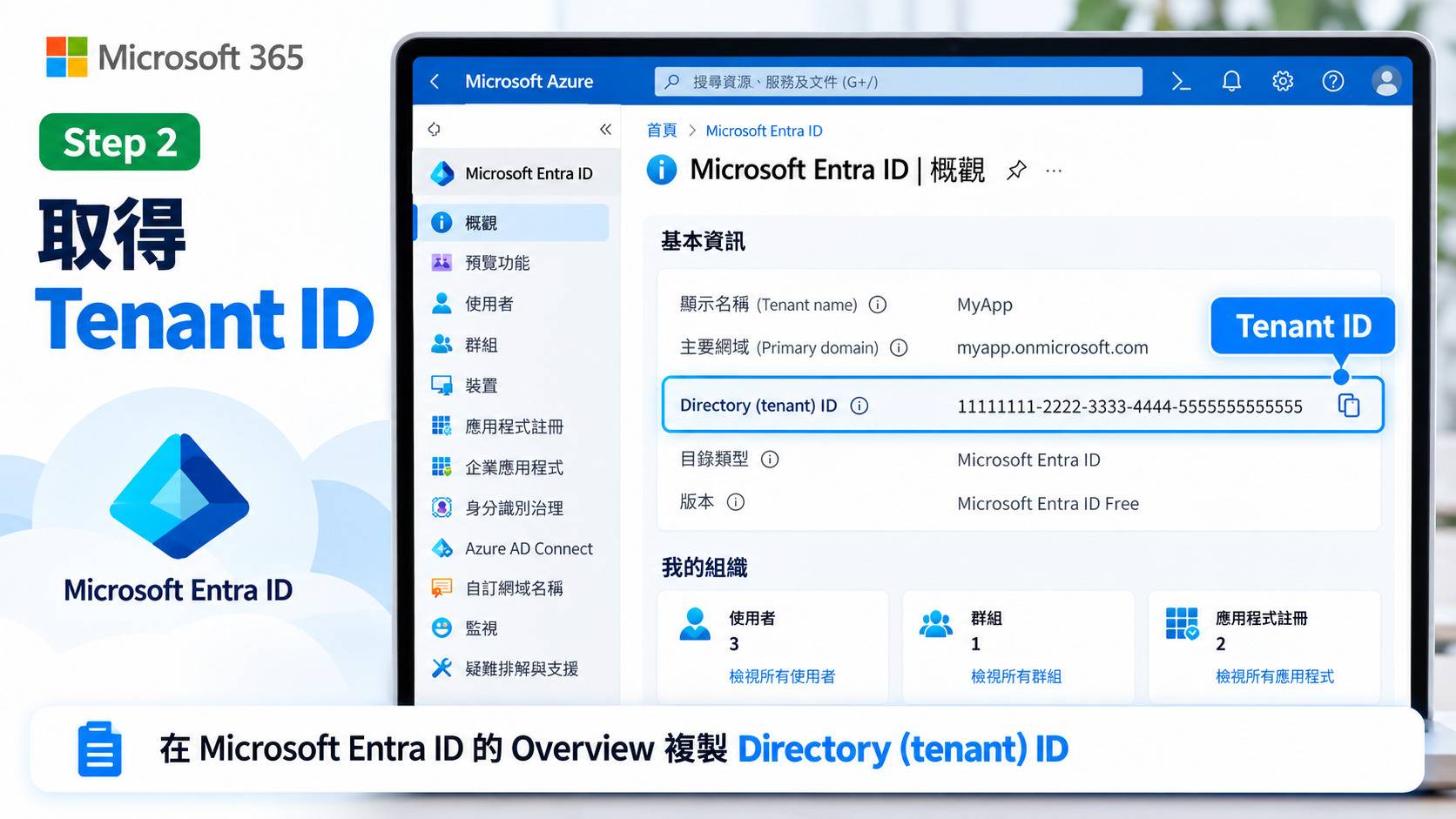Open 使用者 in the sidebar
The height and width of the screenshot is (819, 1456).
click(x=513, y=304)
